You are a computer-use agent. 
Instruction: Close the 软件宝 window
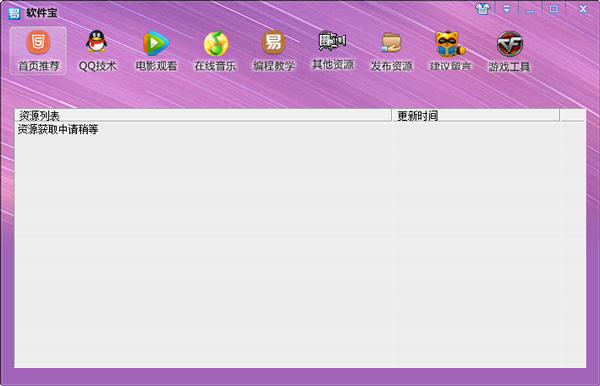(583, 8)
